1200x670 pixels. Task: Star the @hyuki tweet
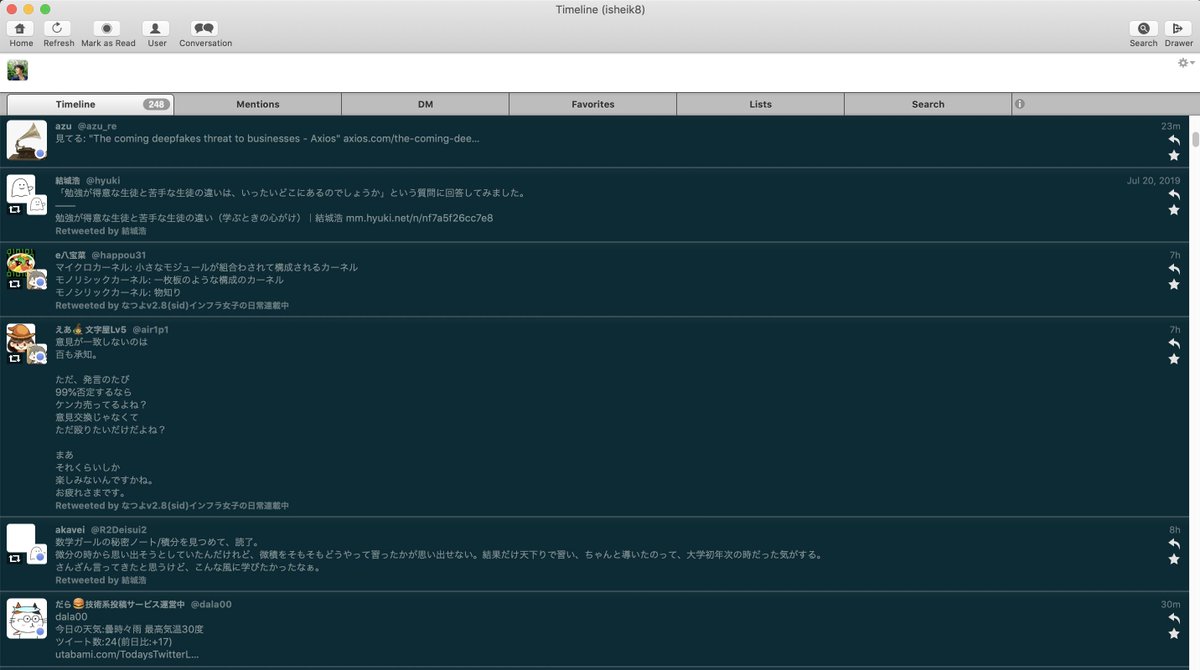click(x=1174, y=210)
